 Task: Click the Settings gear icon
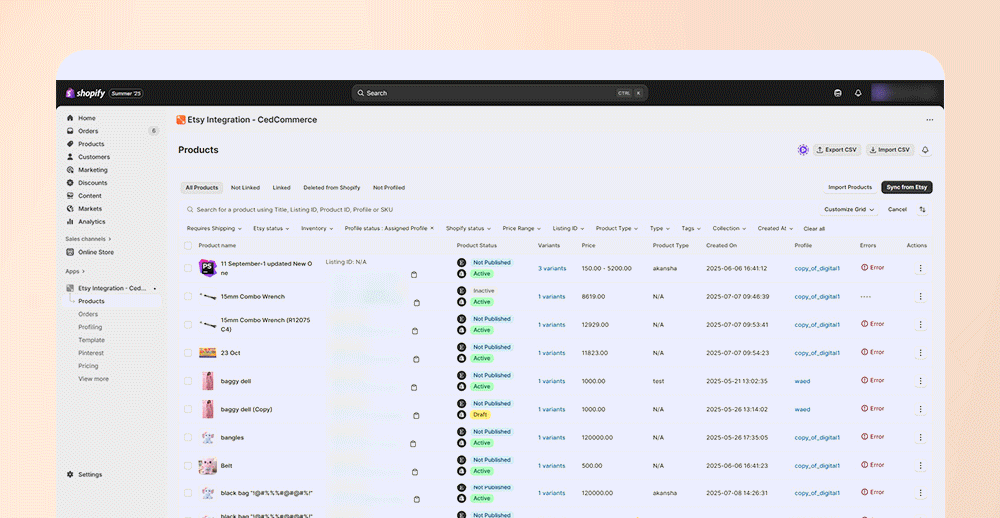70,475
